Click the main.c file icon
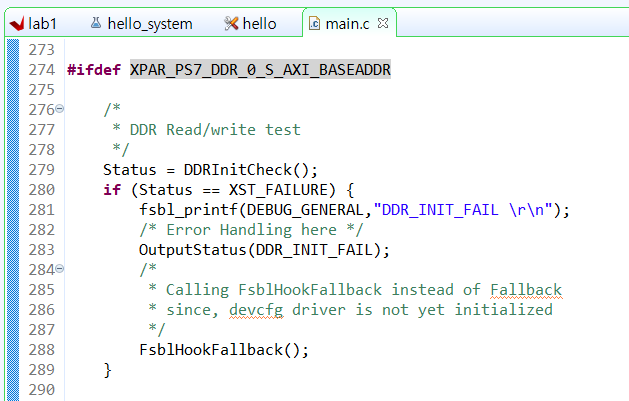Image resolution: width=629 pixels, height=401 pixels. [x=314, y=23]
